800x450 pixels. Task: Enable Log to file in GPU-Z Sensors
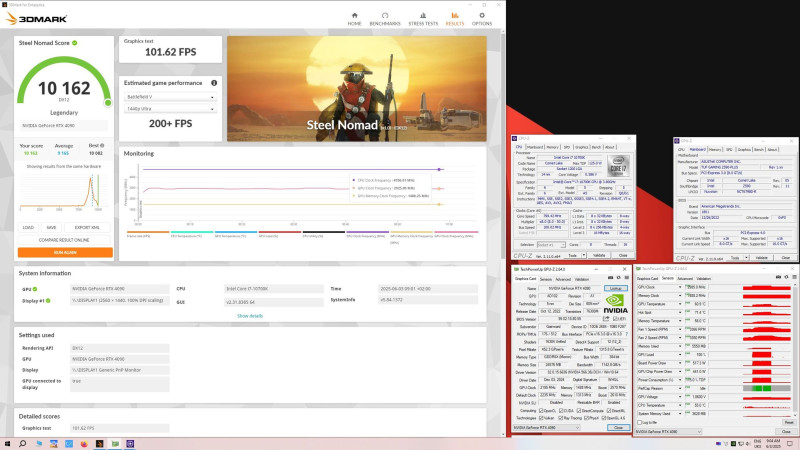(x=640, y=422)
